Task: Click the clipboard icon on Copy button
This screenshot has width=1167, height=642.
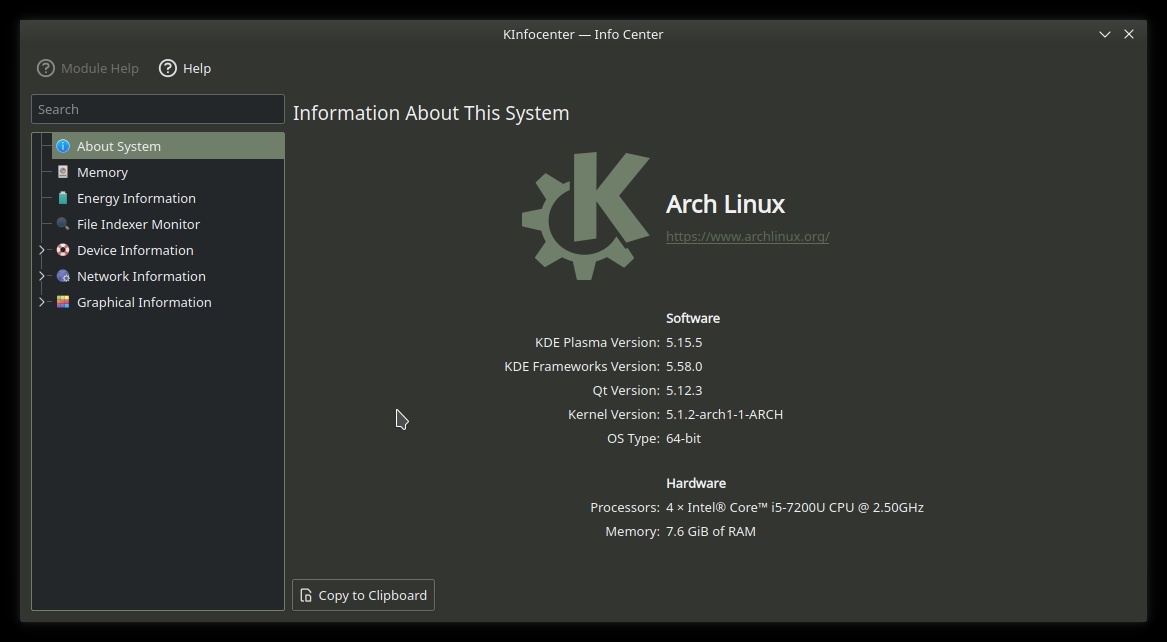Action: [x=306, y=595]
